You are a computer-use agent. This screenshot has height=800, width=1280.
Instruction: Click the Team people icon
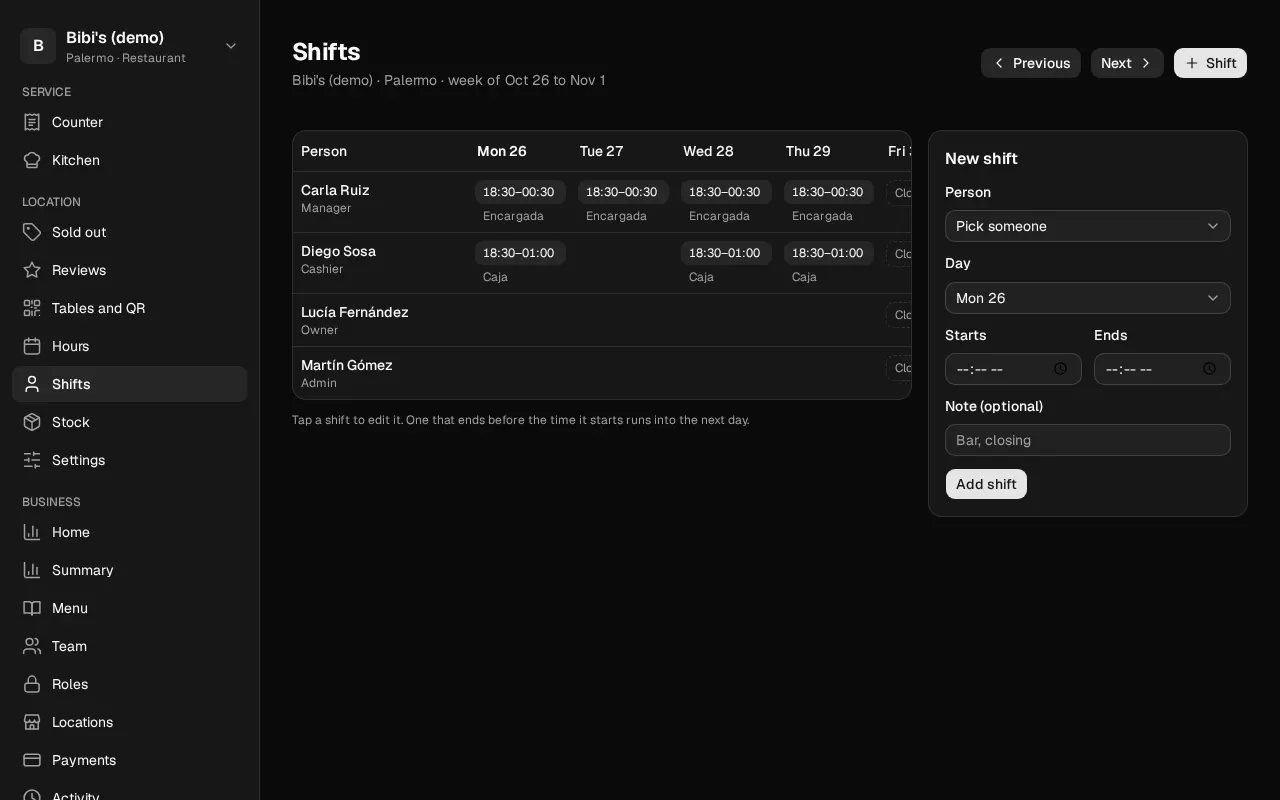point(32,646)
